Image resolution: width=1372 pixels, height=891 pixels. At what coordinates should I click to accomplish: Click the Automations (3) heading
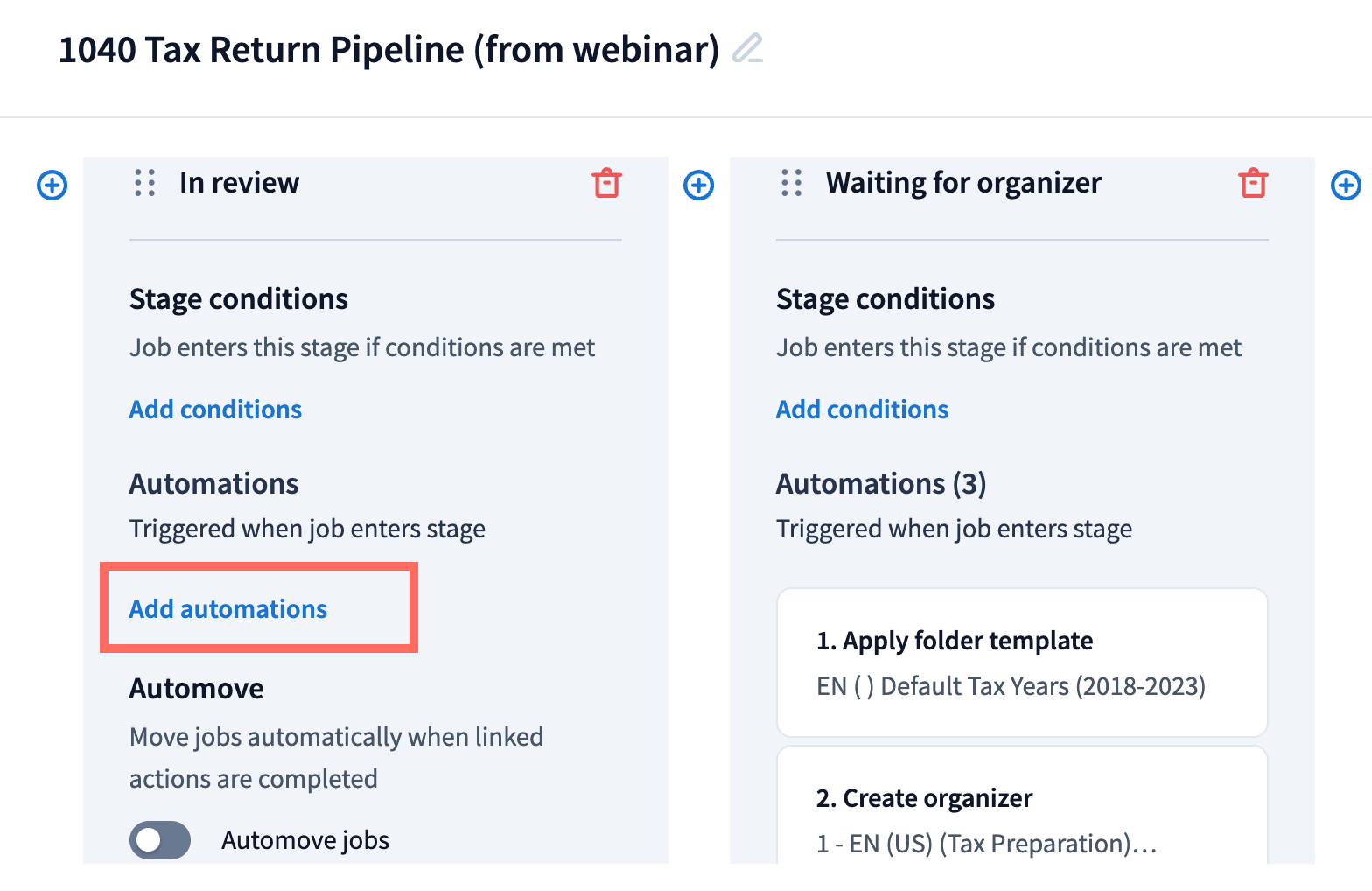pos(881,484)
